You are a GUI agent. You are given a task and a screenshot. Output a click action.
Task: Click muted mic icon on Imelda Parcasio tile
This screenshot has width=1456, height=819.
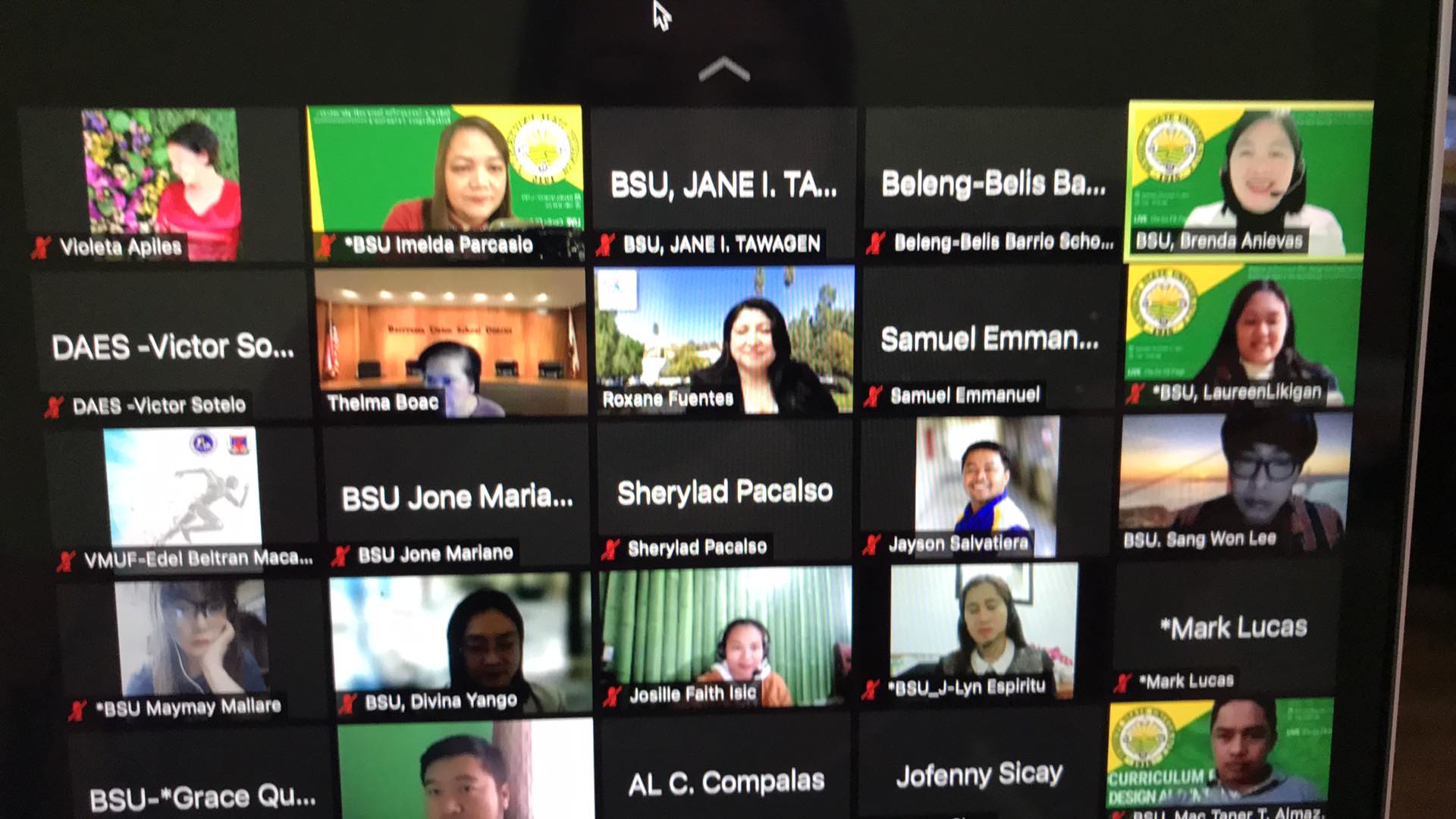326,246
